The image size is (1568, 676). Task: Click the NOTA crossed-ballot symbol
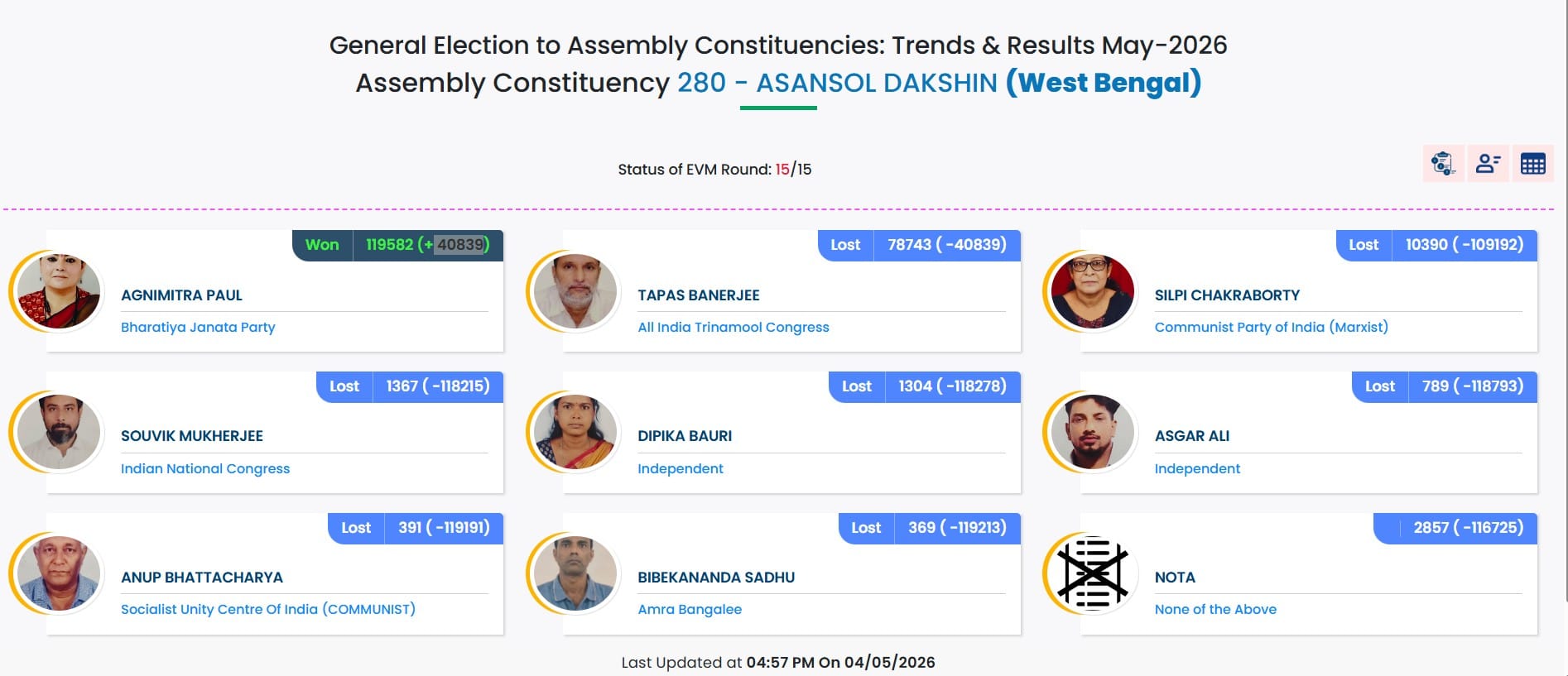pyautogui.click(x=1093, y=573)
